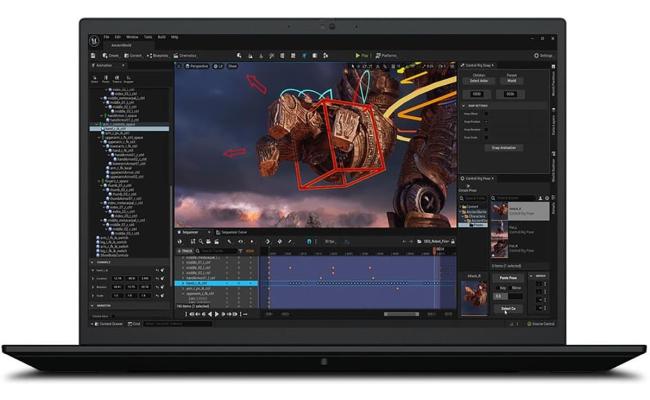Click the Sequencer play forward button
Image resolution: width=650 pixels, height=400 pixels.
pos(216,315)
